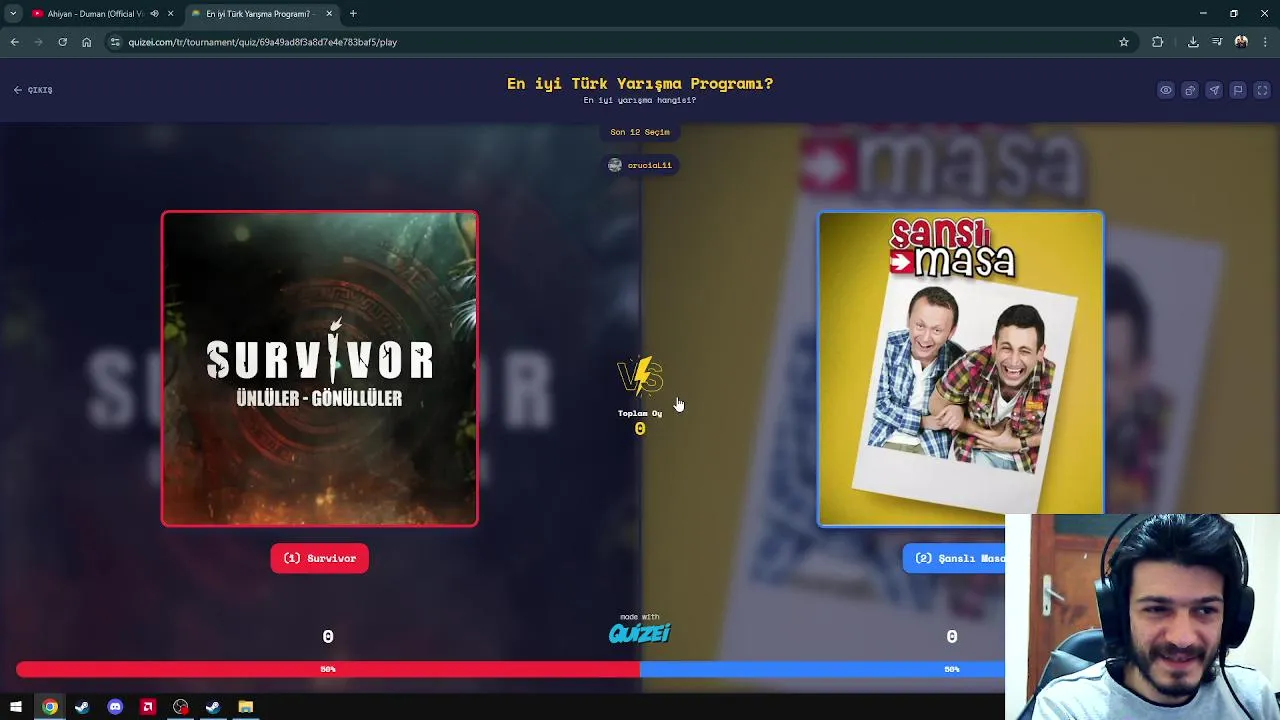Screen dimensions: 1280x720
Task: Open Discord from the taskbar
Action: (115, 707)
